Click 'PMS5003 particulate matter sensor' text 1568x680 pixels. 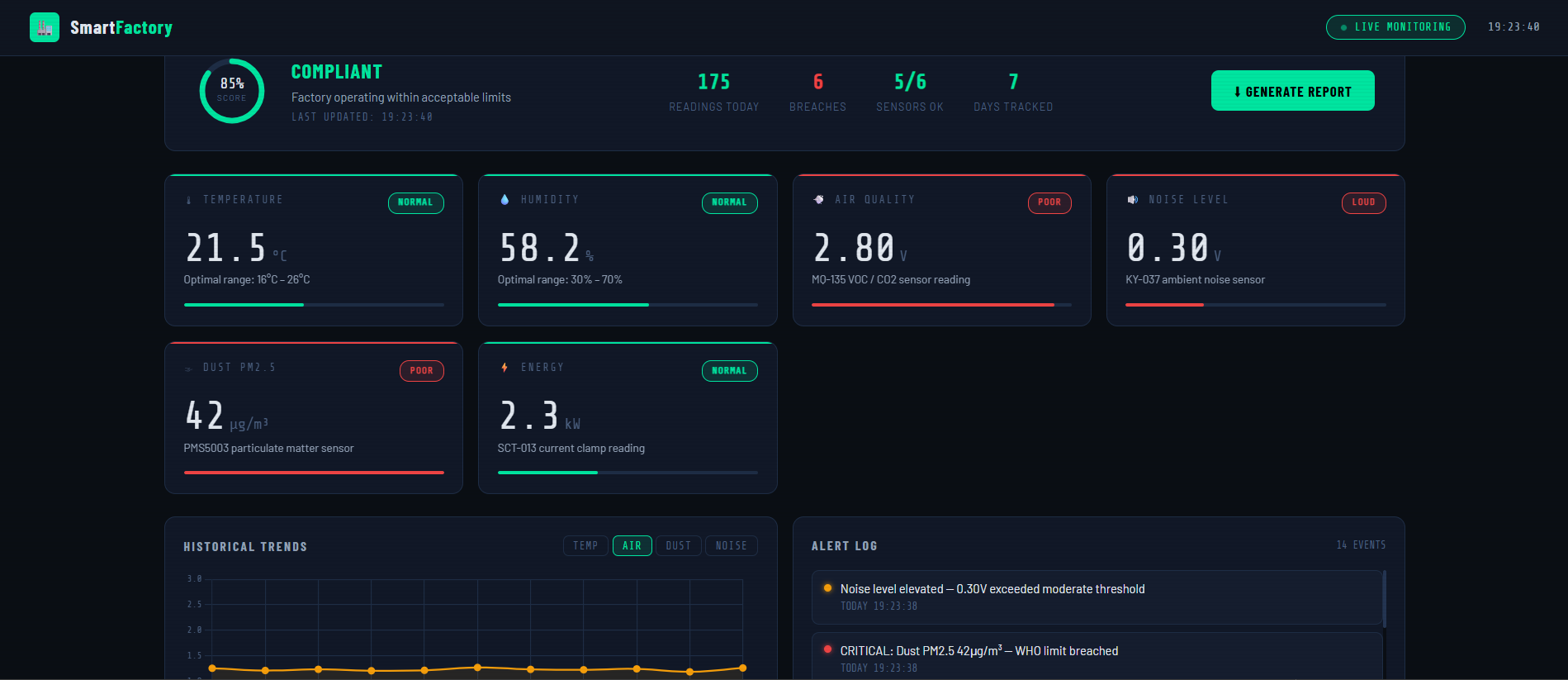click(268, 449)
